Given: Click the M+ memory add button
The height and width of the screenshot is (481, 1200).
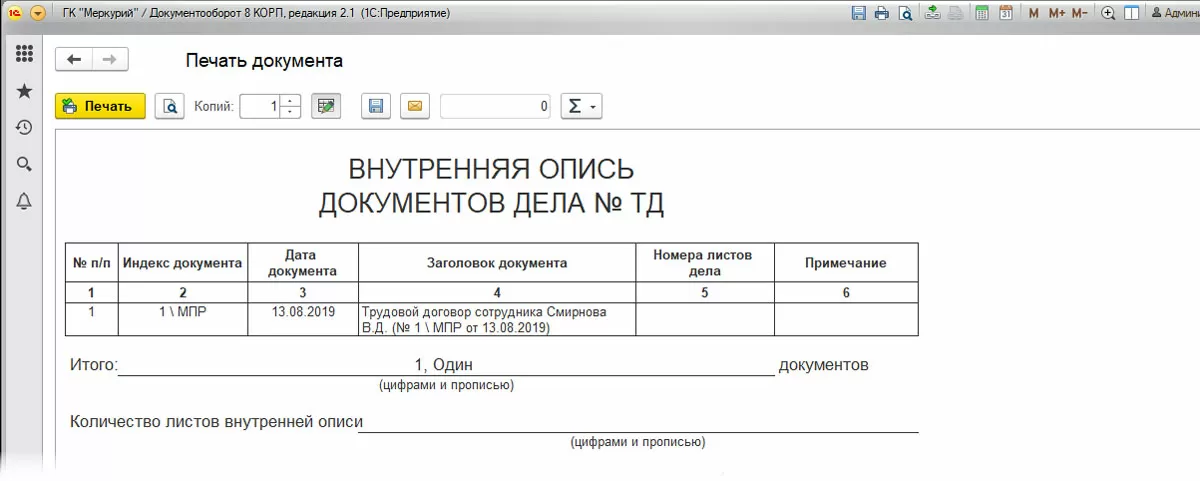Looking at the screenshot, I should (1056, 14).
